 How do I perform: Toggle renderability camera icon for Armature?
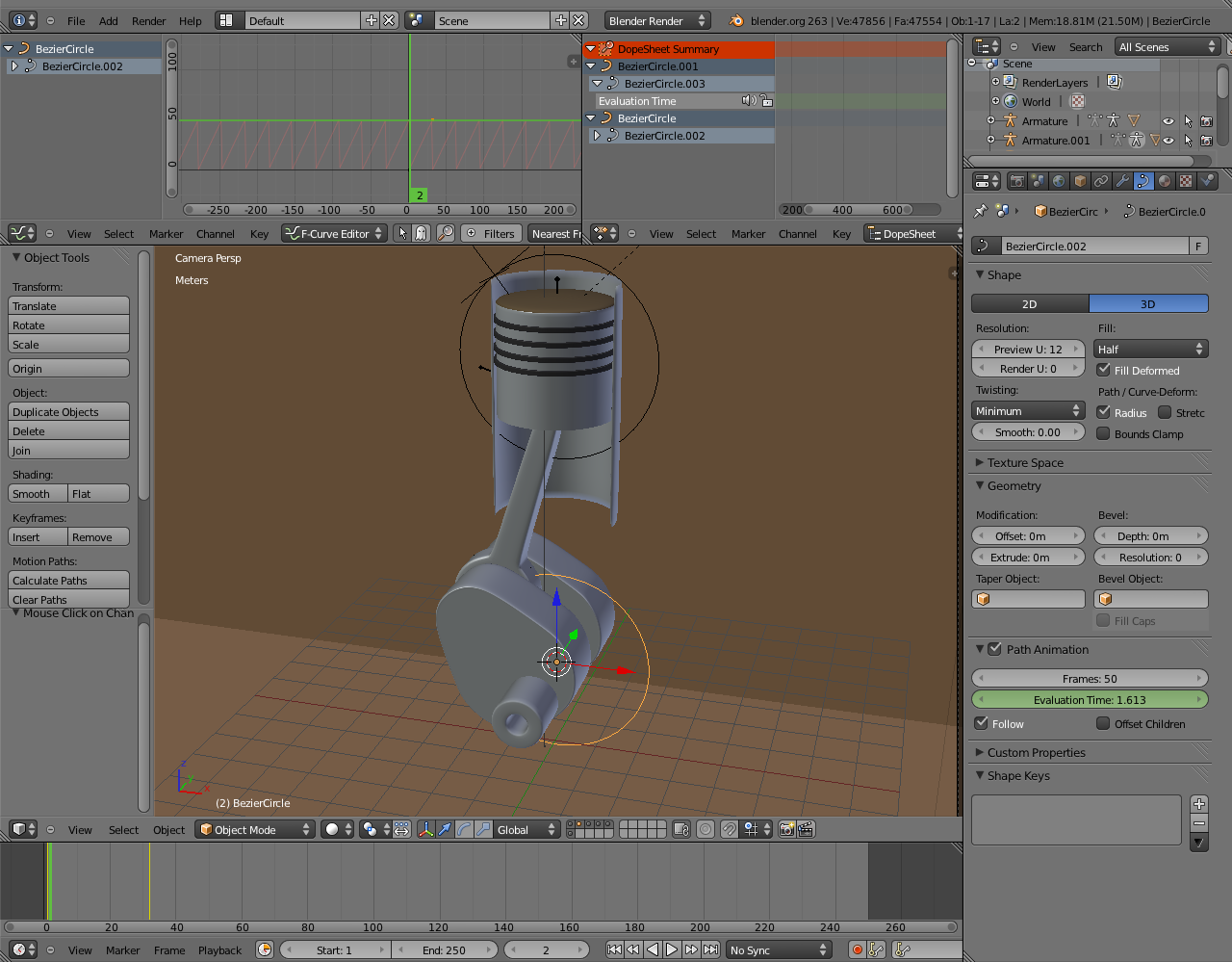point(1206,120)
